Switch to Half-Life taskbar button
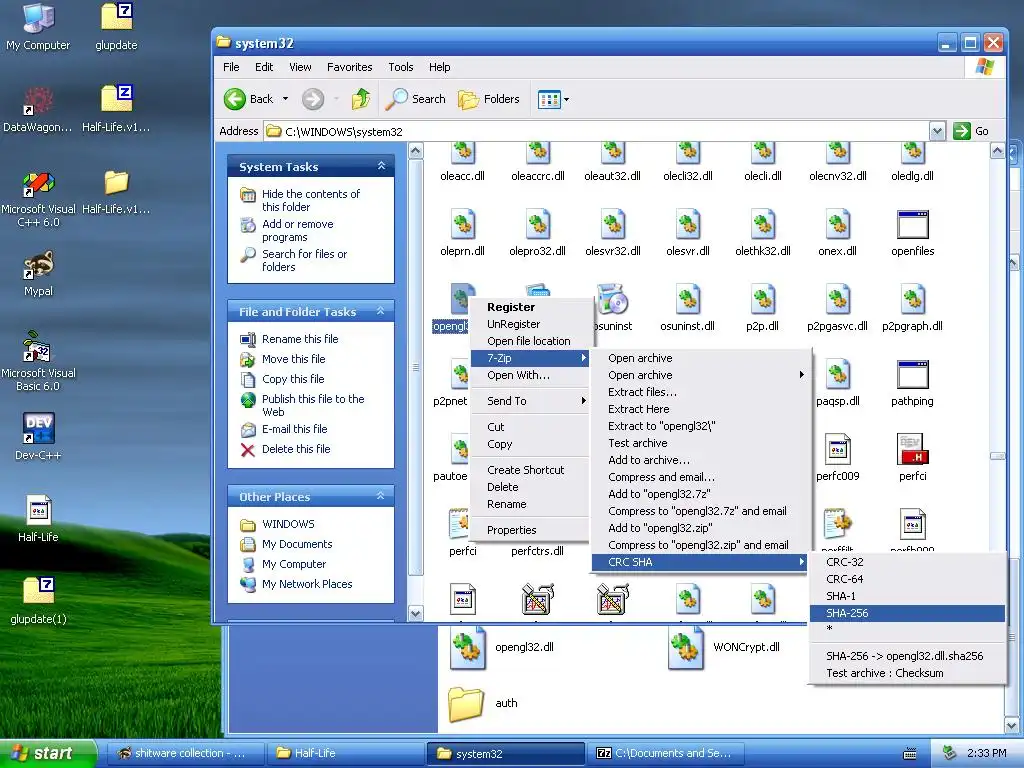1024x768 pixels. pos(345,753)
